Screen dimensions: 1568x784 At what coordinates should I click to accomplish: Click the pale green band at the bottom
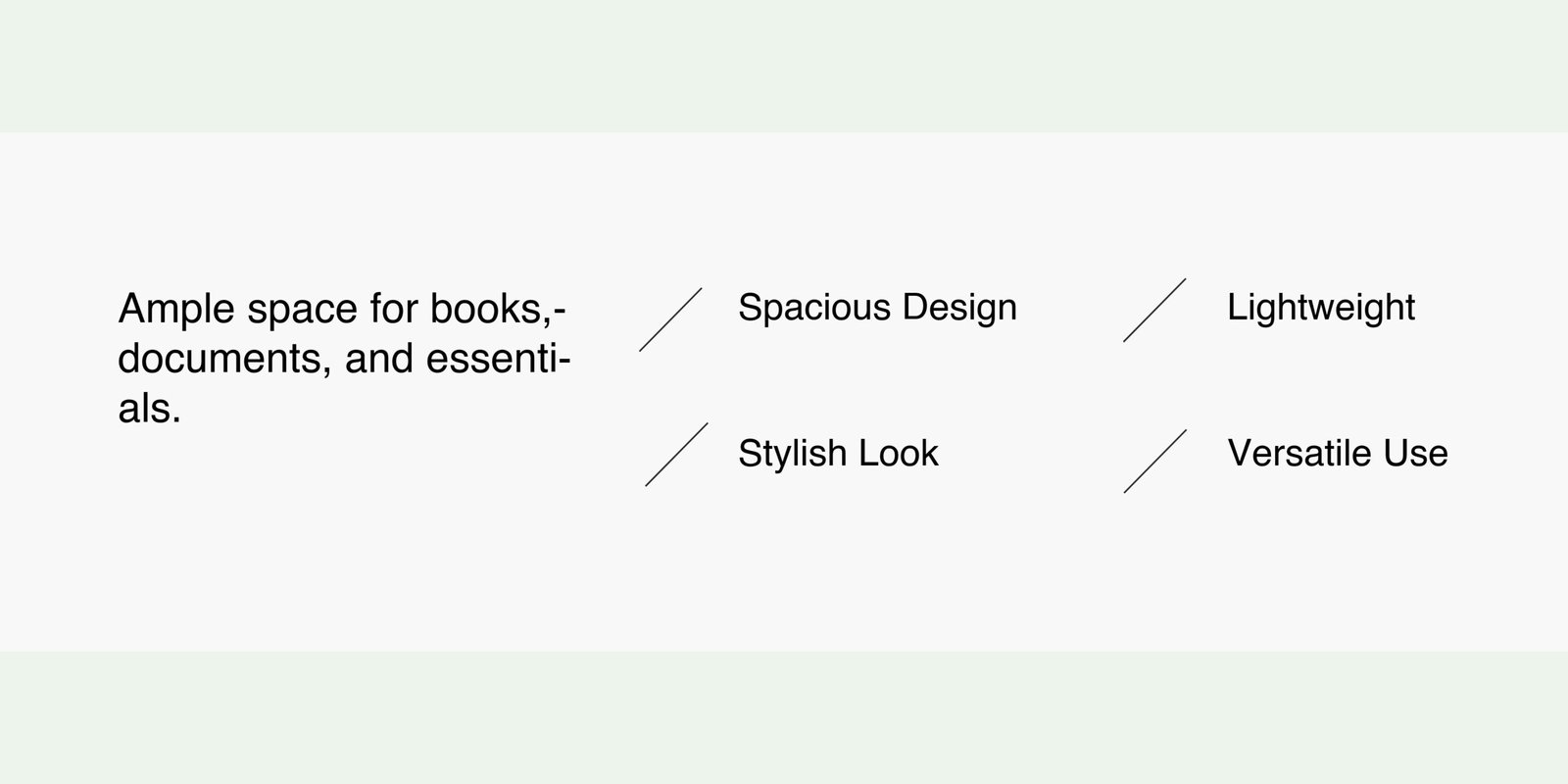(784, 717)
